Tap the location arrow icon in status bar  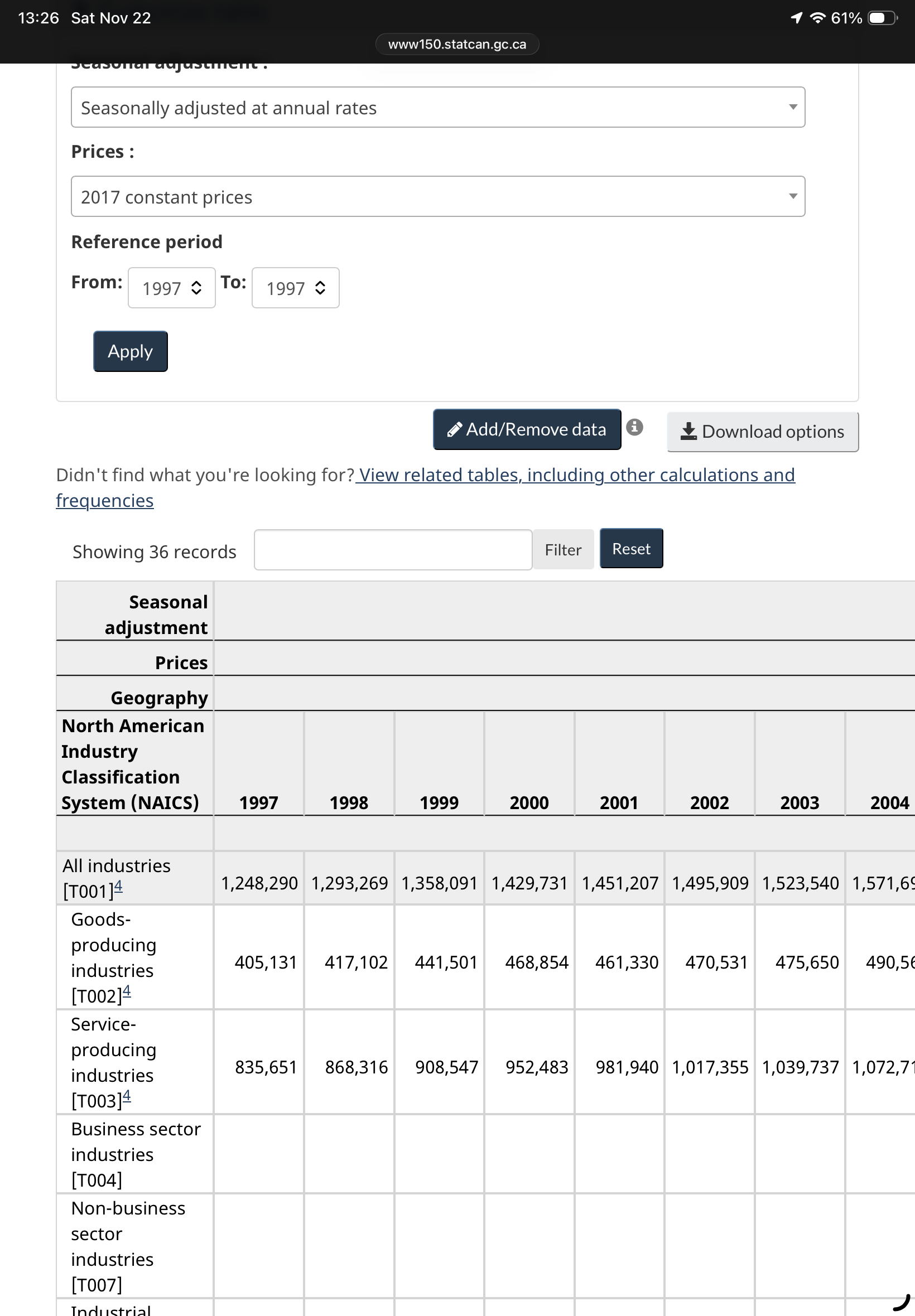796,18
